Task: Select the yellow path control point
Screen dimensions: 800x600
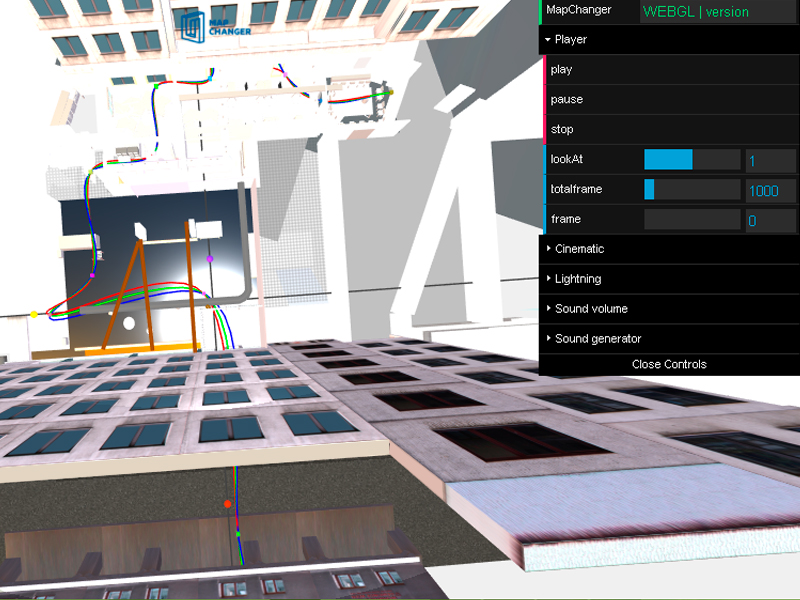Action: pyautogui.click(x=34, y=314)
